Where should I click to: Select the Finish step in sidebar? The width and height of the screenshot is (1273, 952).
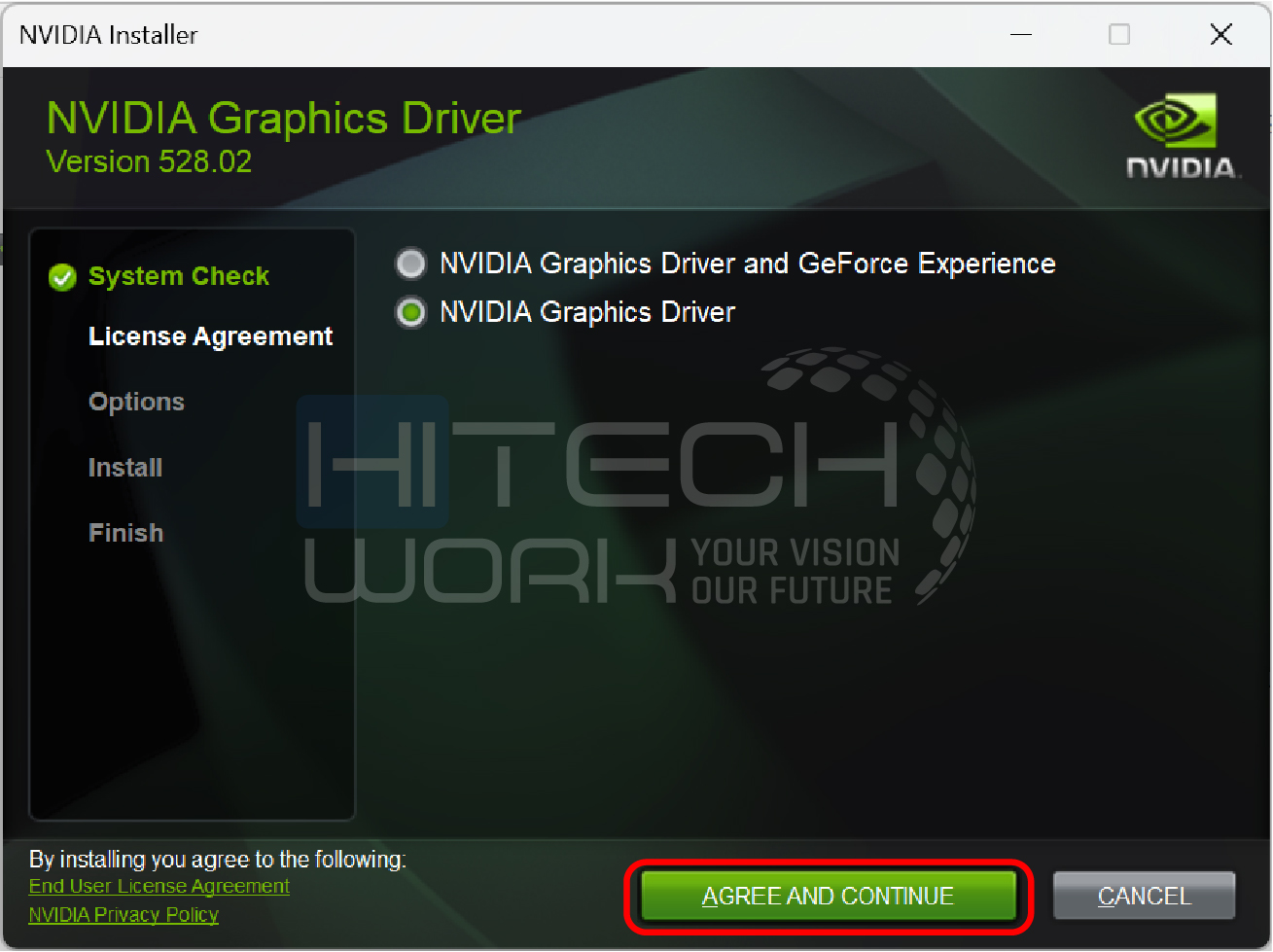[x=125, y=533]
